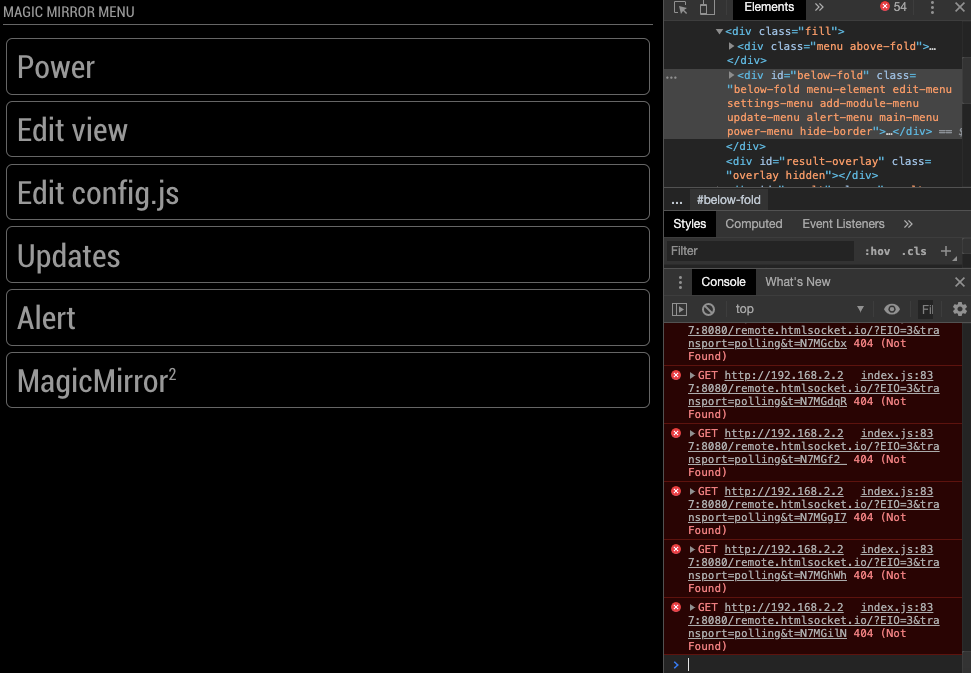This screenshot has width=971, height=673.
Task: Open the actions dots beside the below-fold row
Action: tap(671, 77)
